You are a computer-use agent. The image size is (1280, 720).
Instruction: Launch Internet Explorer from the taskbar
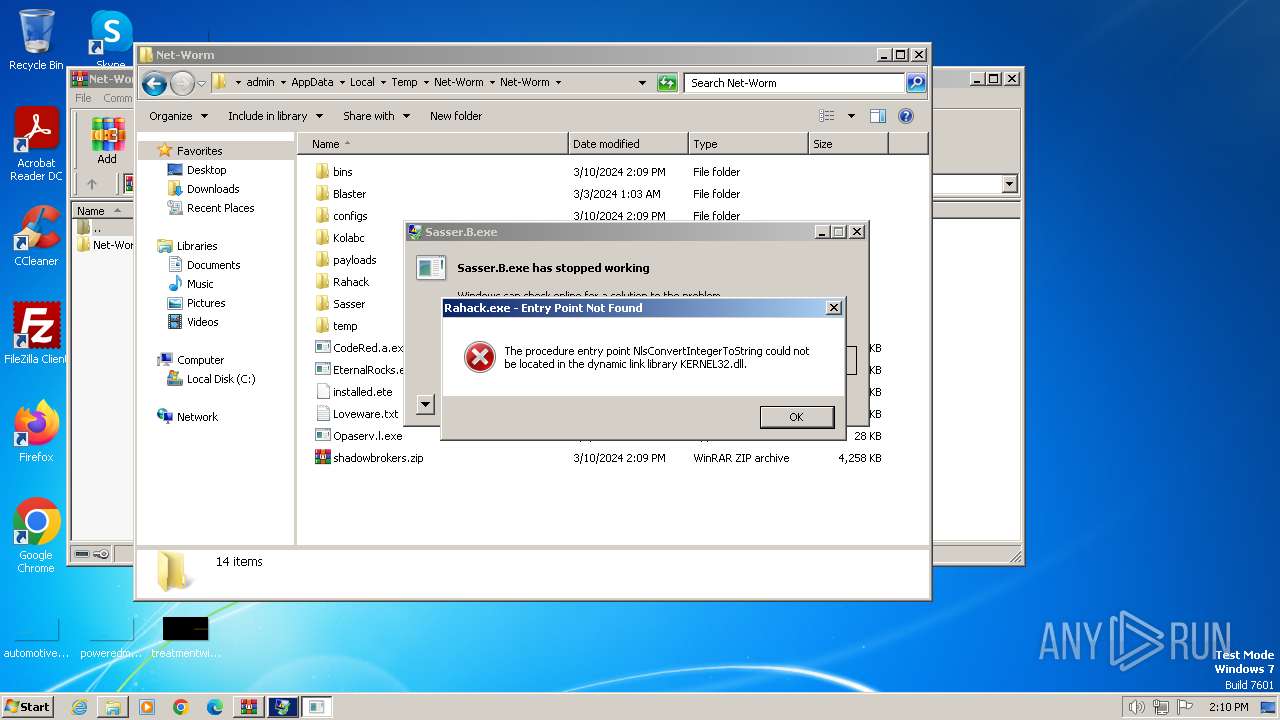[79, 707]
